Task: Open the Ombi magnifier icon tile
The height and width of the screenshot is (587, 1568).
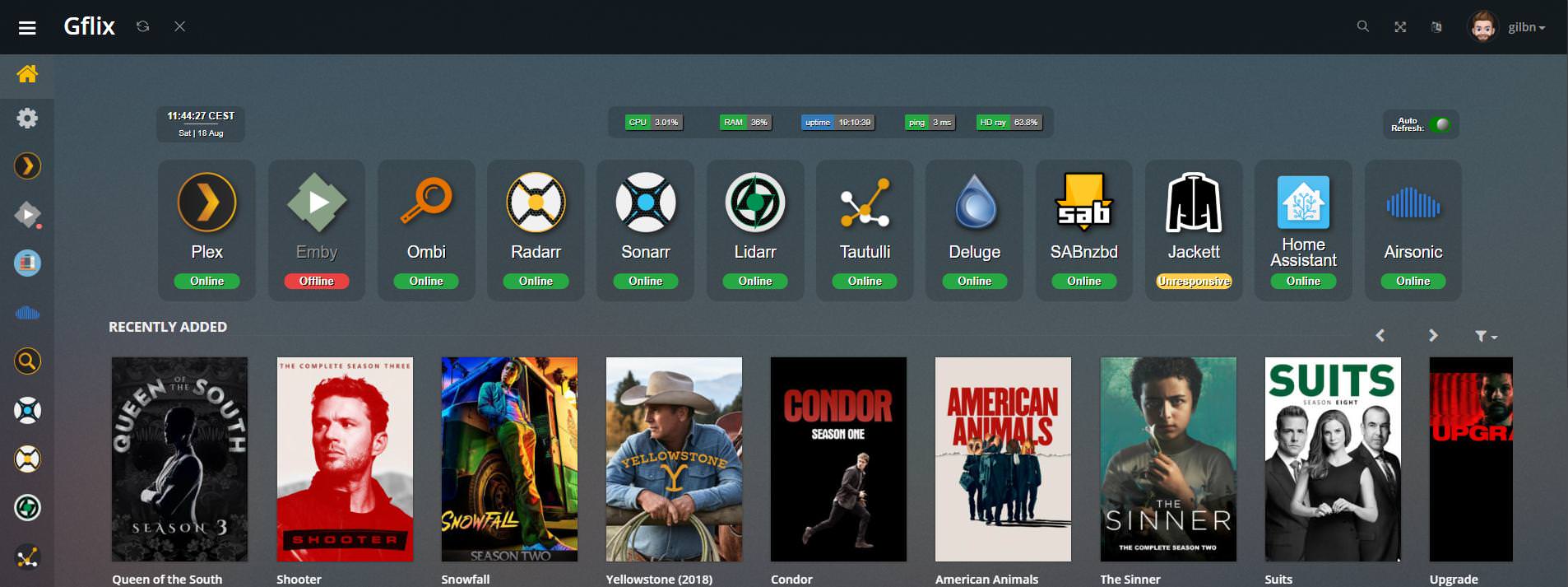Action: 426,201
